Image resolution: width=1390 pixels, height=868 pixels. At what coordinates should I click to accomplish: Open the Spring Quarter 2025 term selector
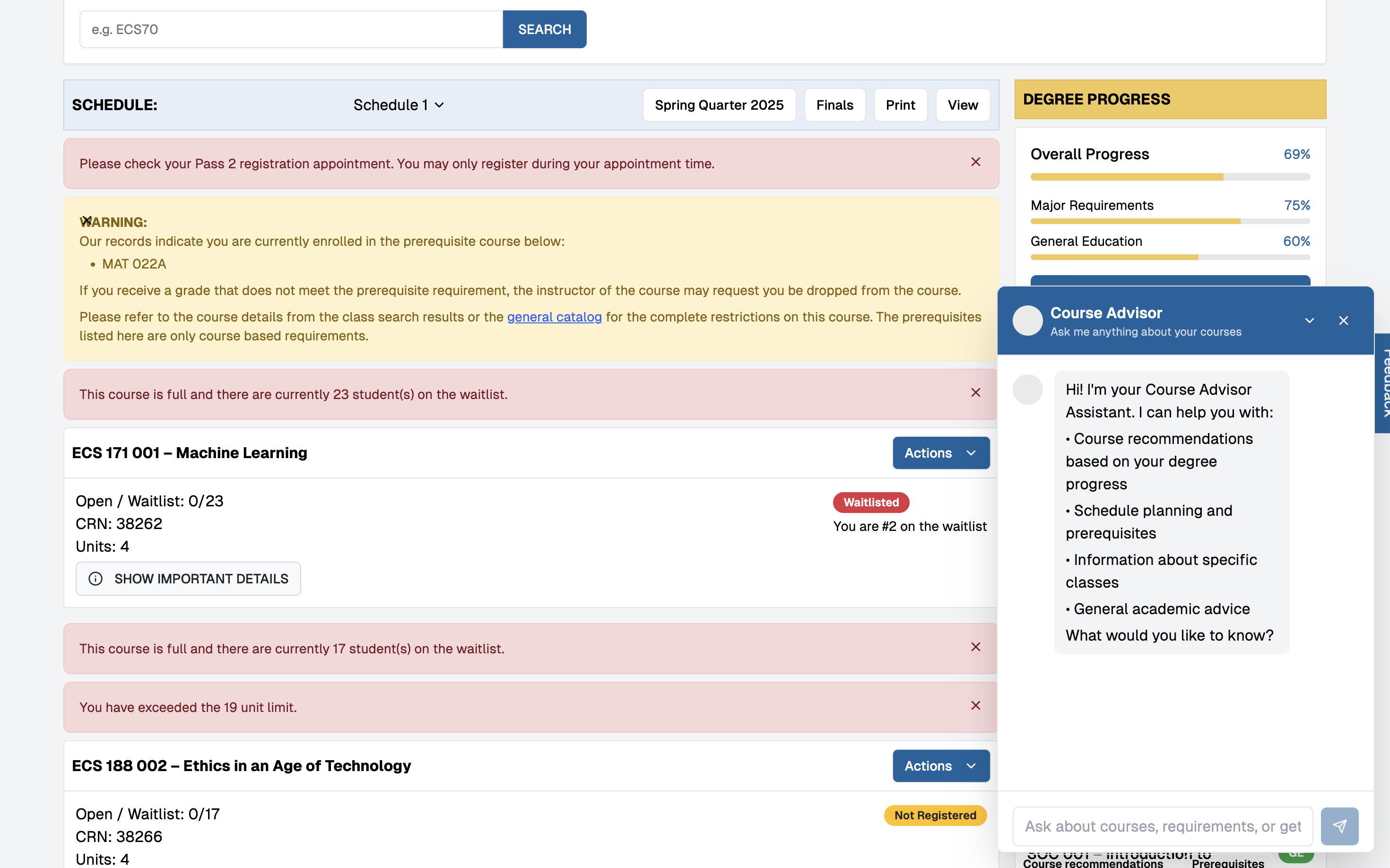click(x=719, y=105)
